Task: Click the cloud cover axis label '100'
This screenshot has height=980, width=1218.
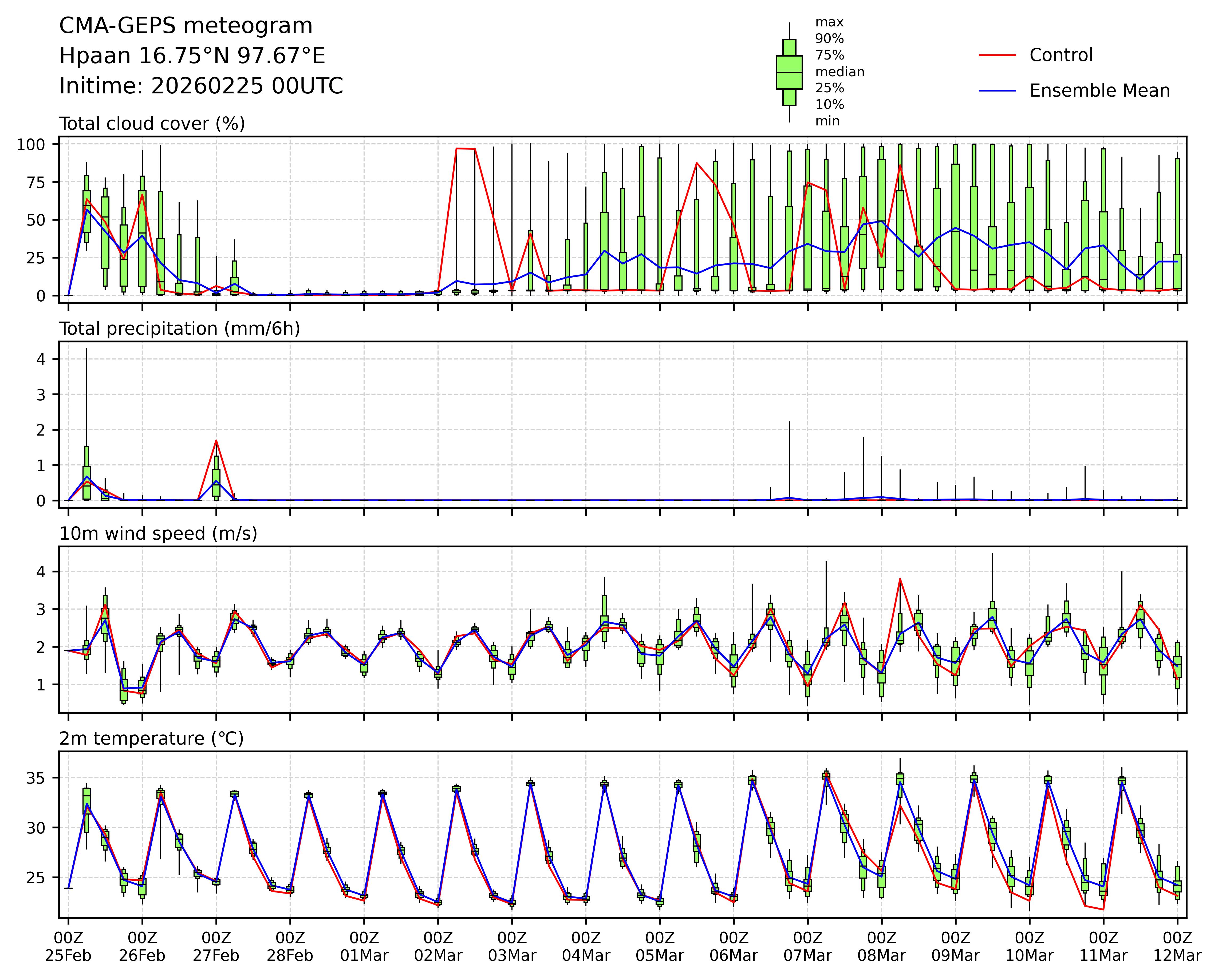Action: click(x=30, y=145)
